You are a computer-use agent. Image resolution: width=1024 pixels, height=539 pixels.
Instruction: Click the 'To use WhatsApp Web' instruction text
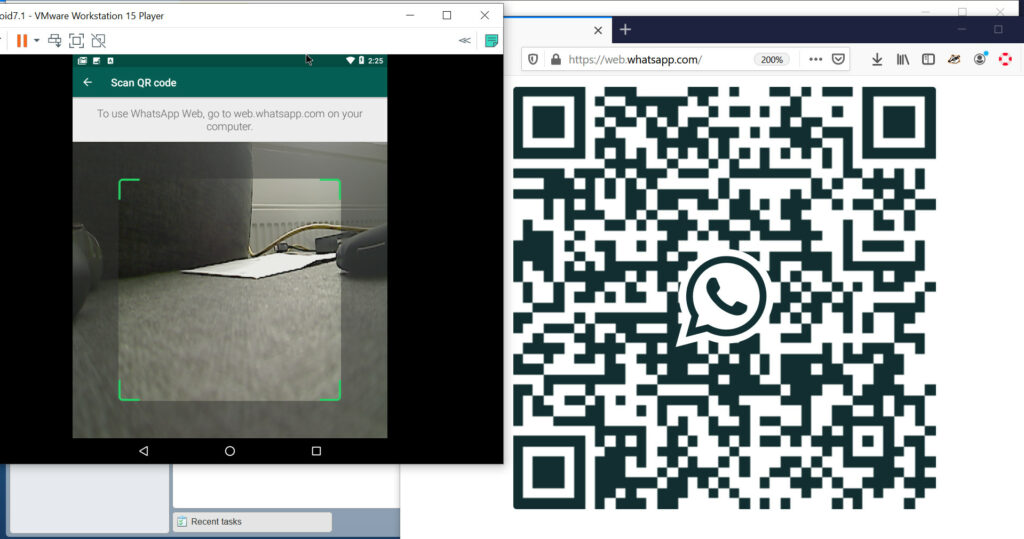click(x=230, y=120)
